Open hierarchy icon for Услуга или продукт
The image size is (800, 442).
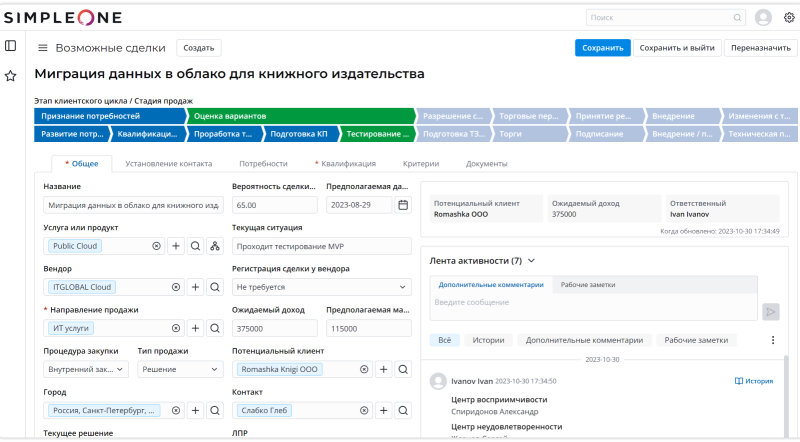click(x=215, y=246)
